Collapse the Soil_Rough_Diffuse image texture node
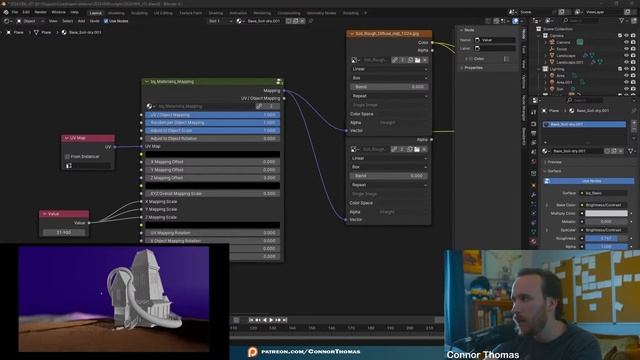The image size is (640, 360). [x=352, y=34]
